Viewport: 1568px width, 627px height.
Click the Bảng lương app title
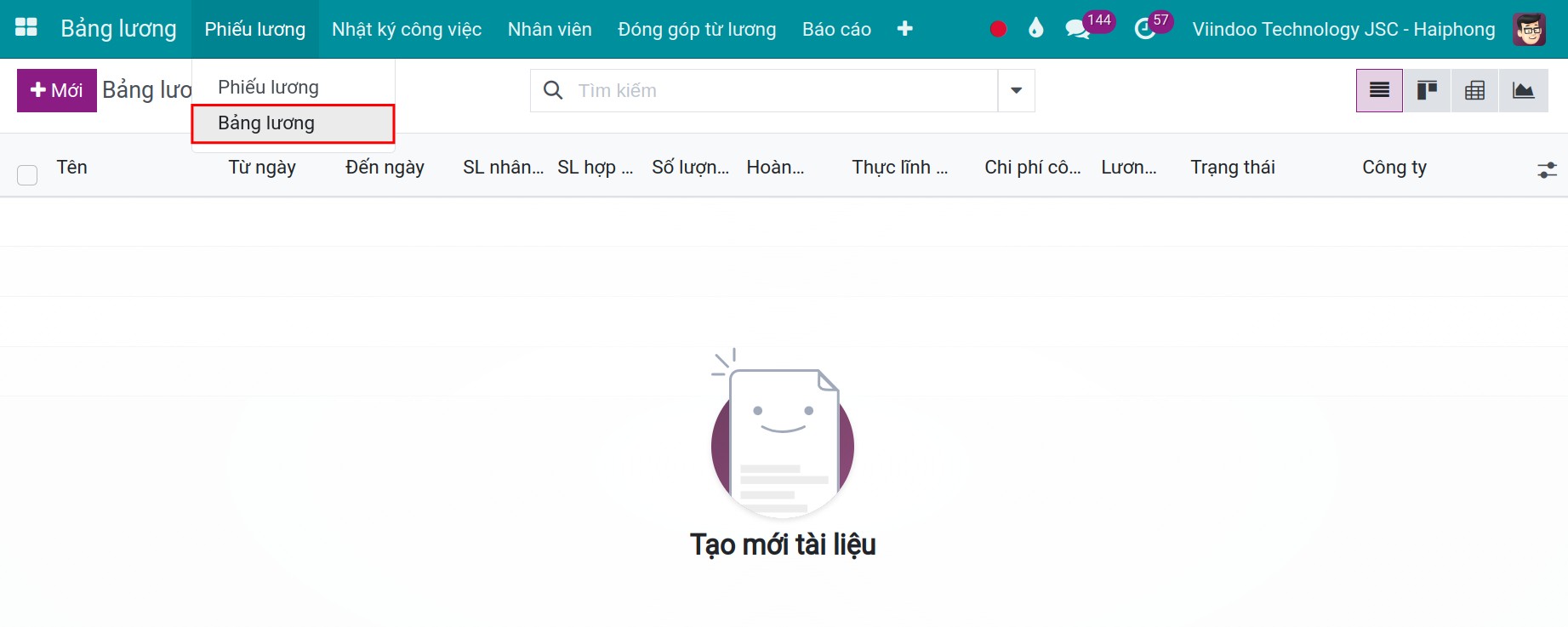coord(118,28)
